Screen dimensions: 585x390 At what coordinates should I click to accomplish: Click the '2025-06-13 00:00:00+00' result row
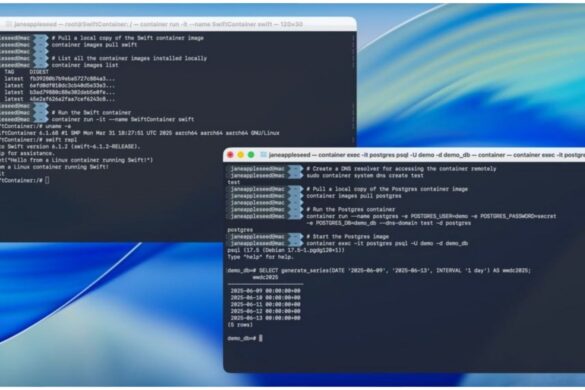(x=265, y=318)
